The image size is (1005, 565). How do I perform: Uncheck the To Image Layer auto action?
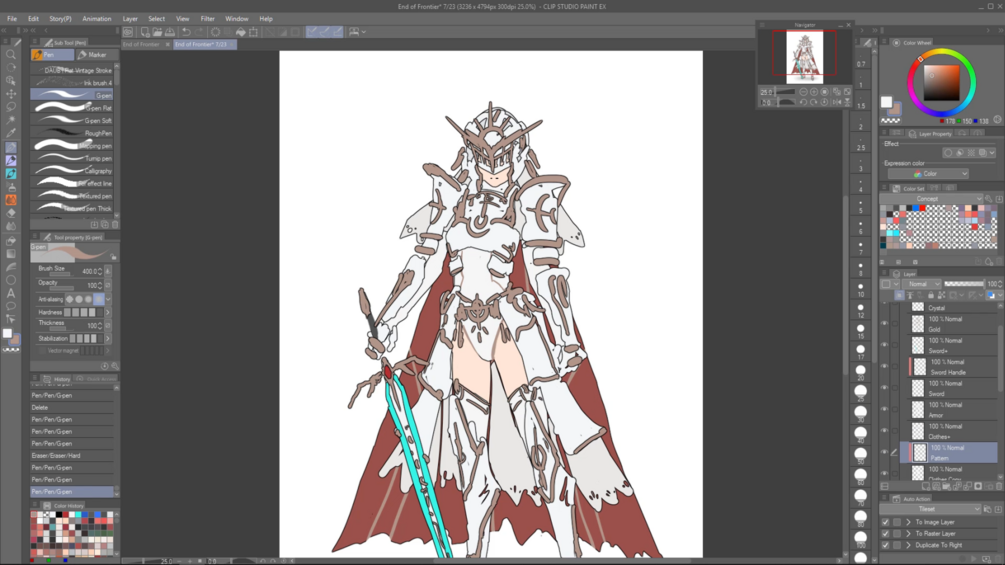pyautogui.click(x=886, y=522)
